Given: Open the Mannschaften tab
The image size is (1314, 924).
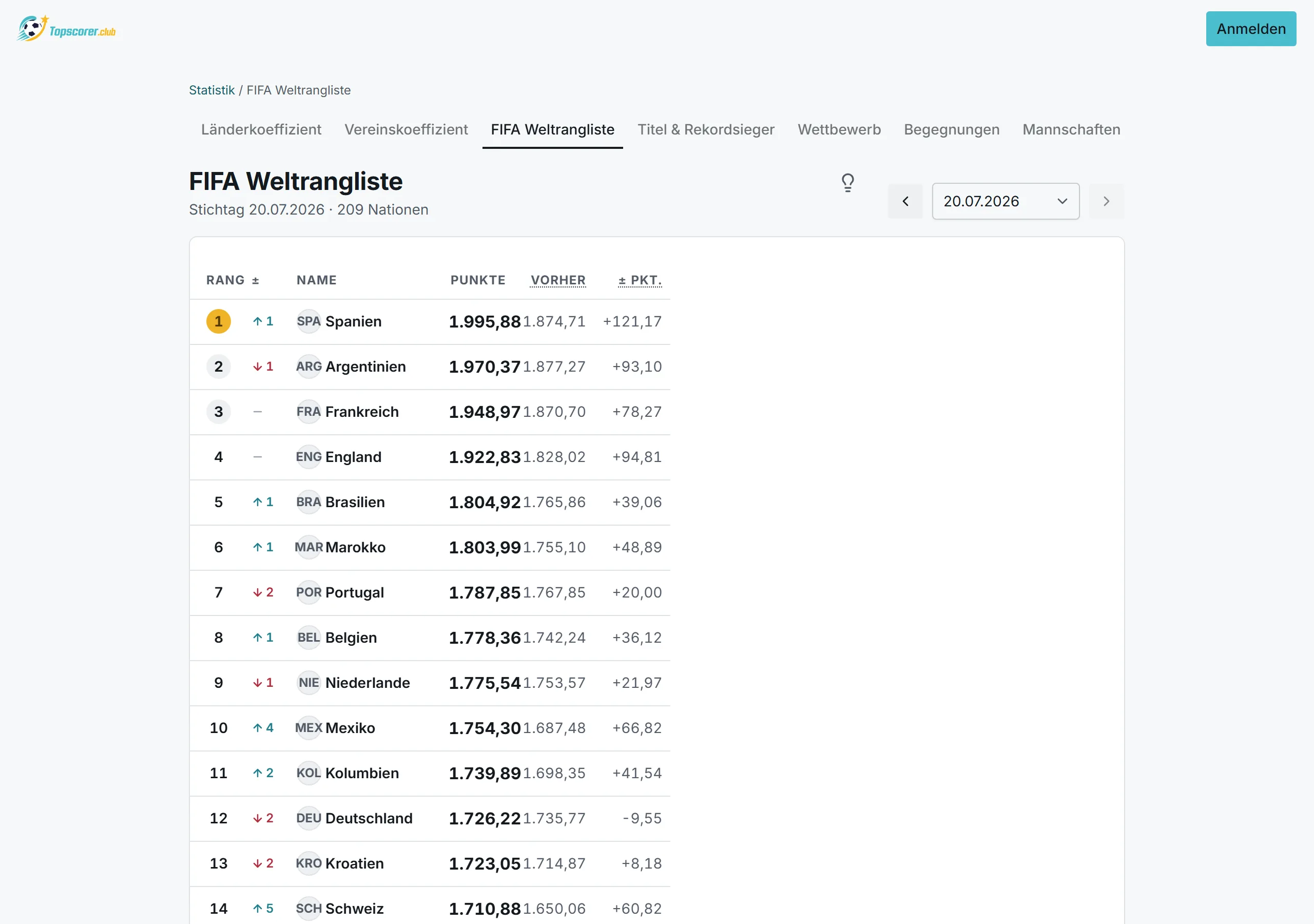Looking at the screenshot, I should tap(1071, 130).
